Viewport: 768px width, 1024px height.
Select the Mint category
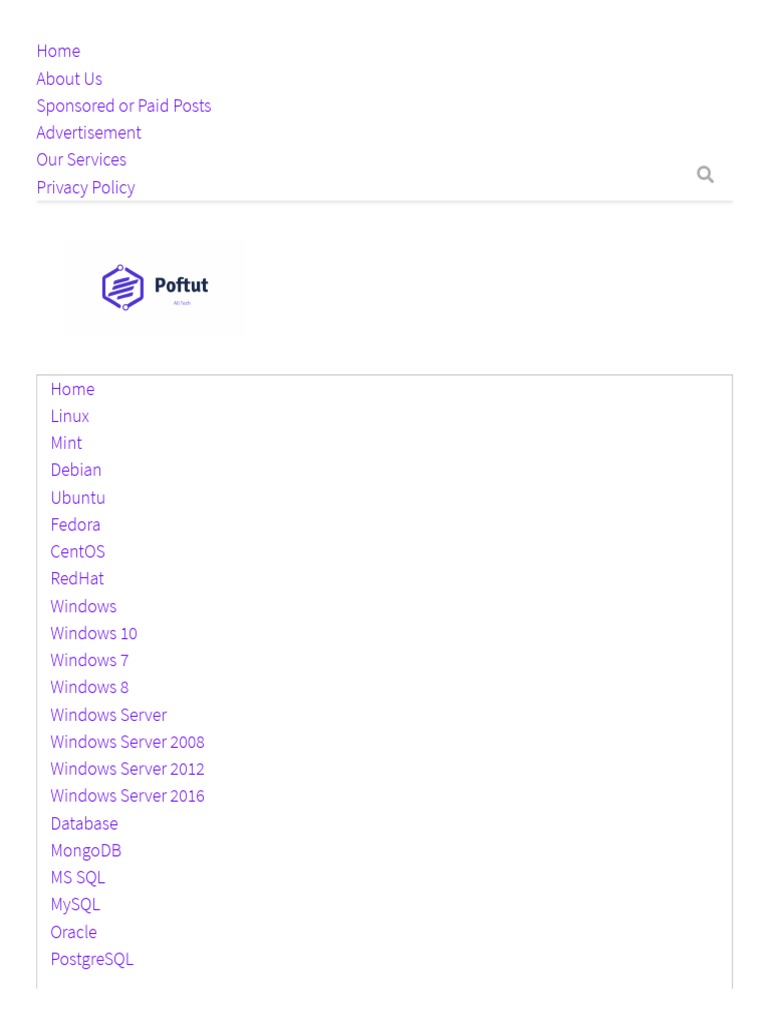[x=66, y=443]
